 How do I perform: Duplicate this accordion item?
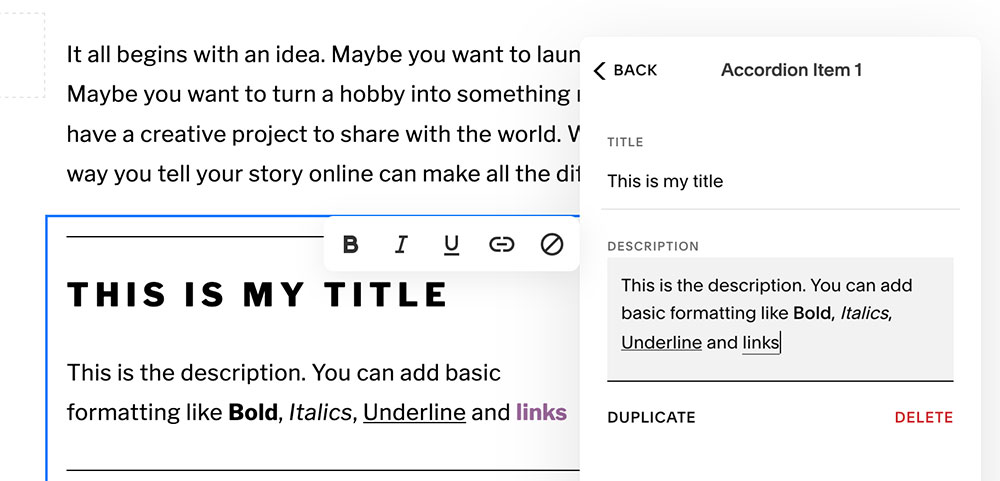pos(651,418)
